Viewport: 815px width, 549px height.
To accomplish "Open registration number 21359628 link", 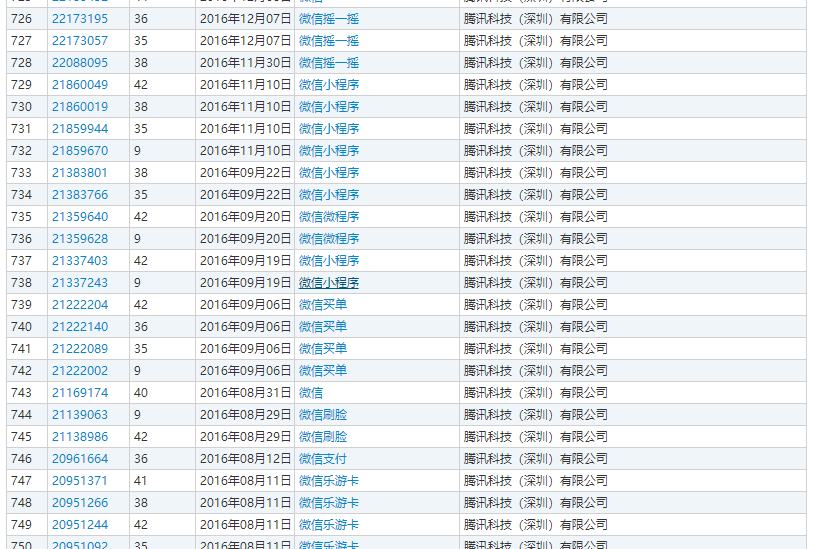I will [80, 239].
